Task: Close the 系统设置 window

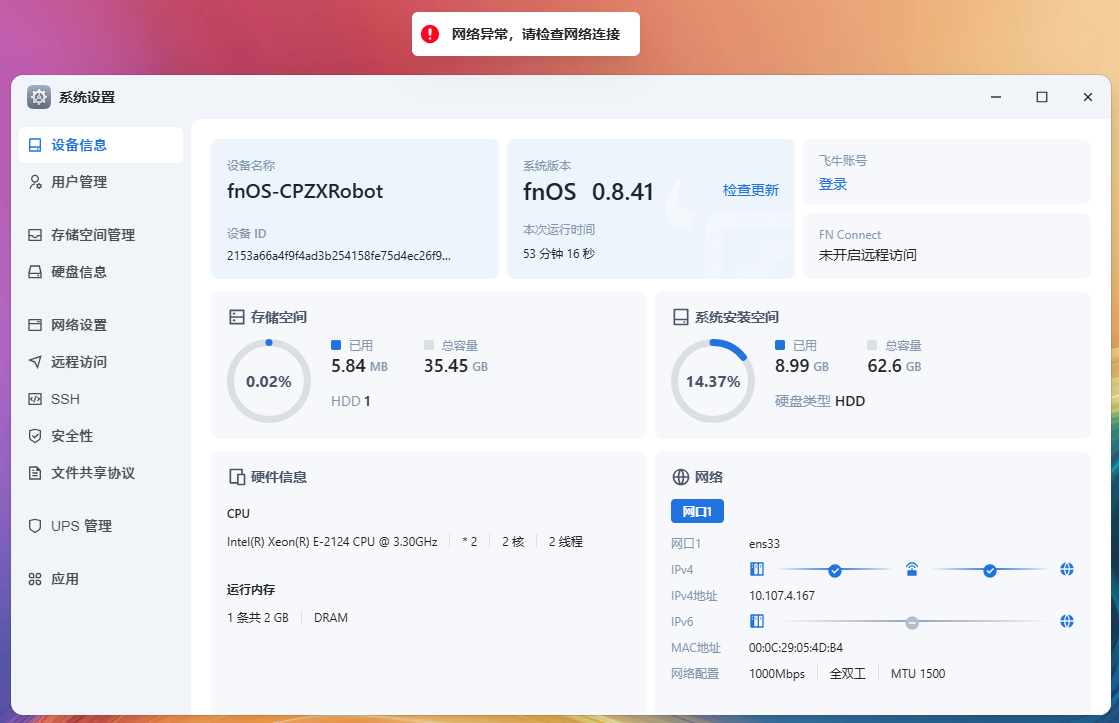Action: pyautogui.click(x=1088, y=97)
